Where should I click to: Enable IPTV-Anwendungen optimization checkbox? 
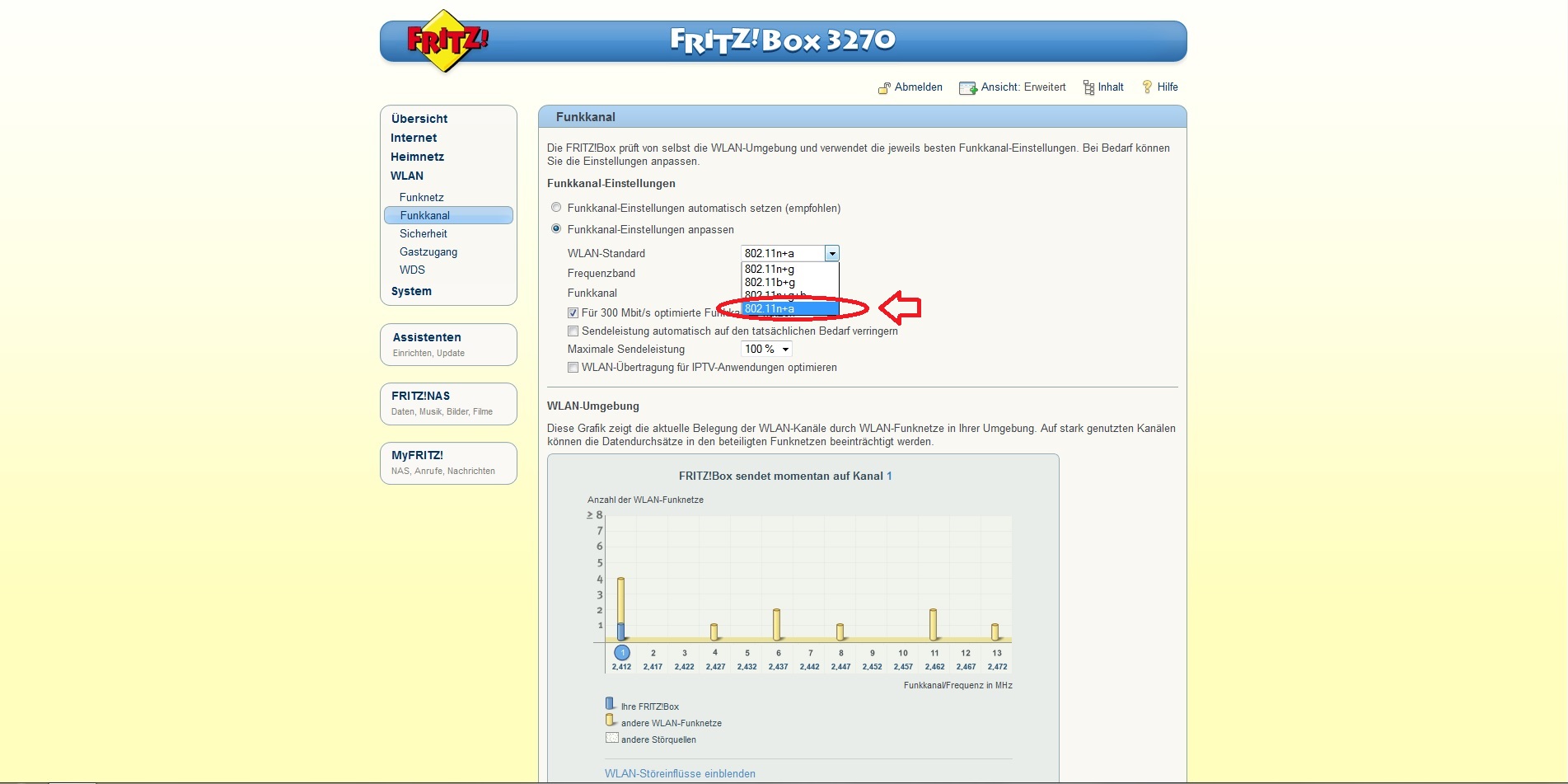point(573,368)
